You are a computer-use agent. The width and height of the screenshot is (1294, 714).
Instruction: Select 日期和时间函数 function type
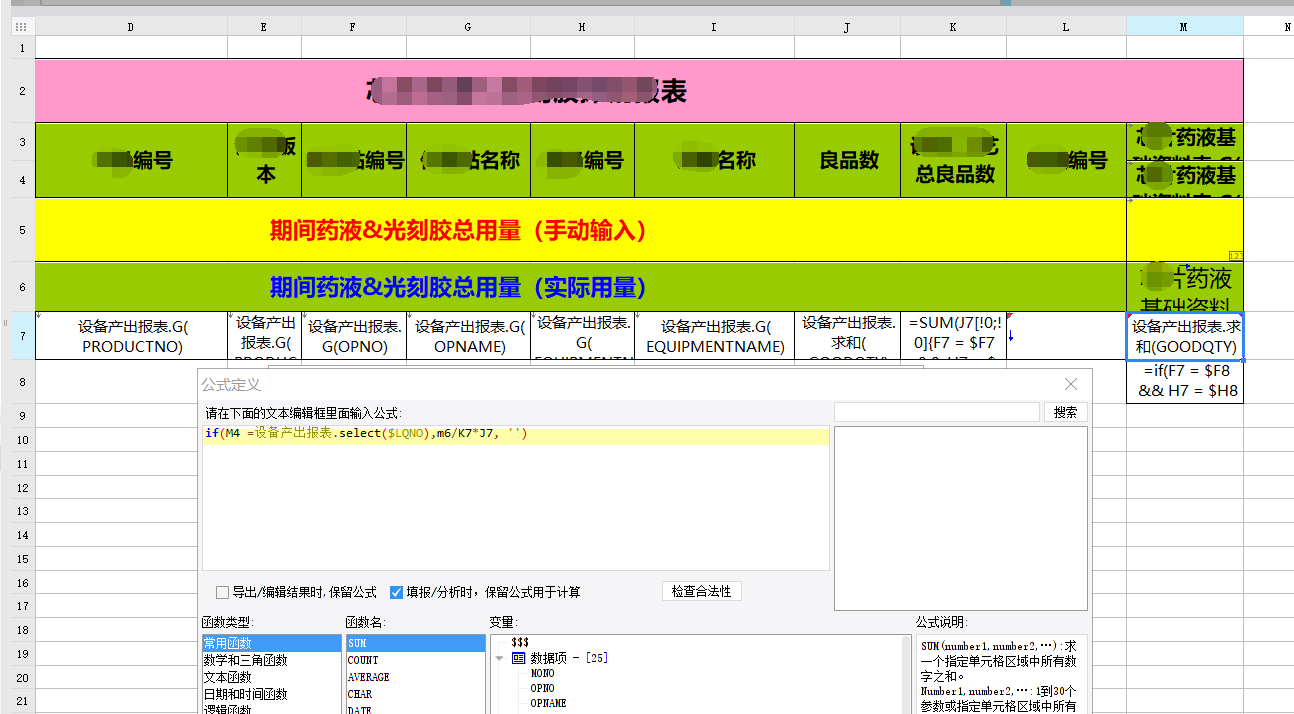(x=245, y=694)
